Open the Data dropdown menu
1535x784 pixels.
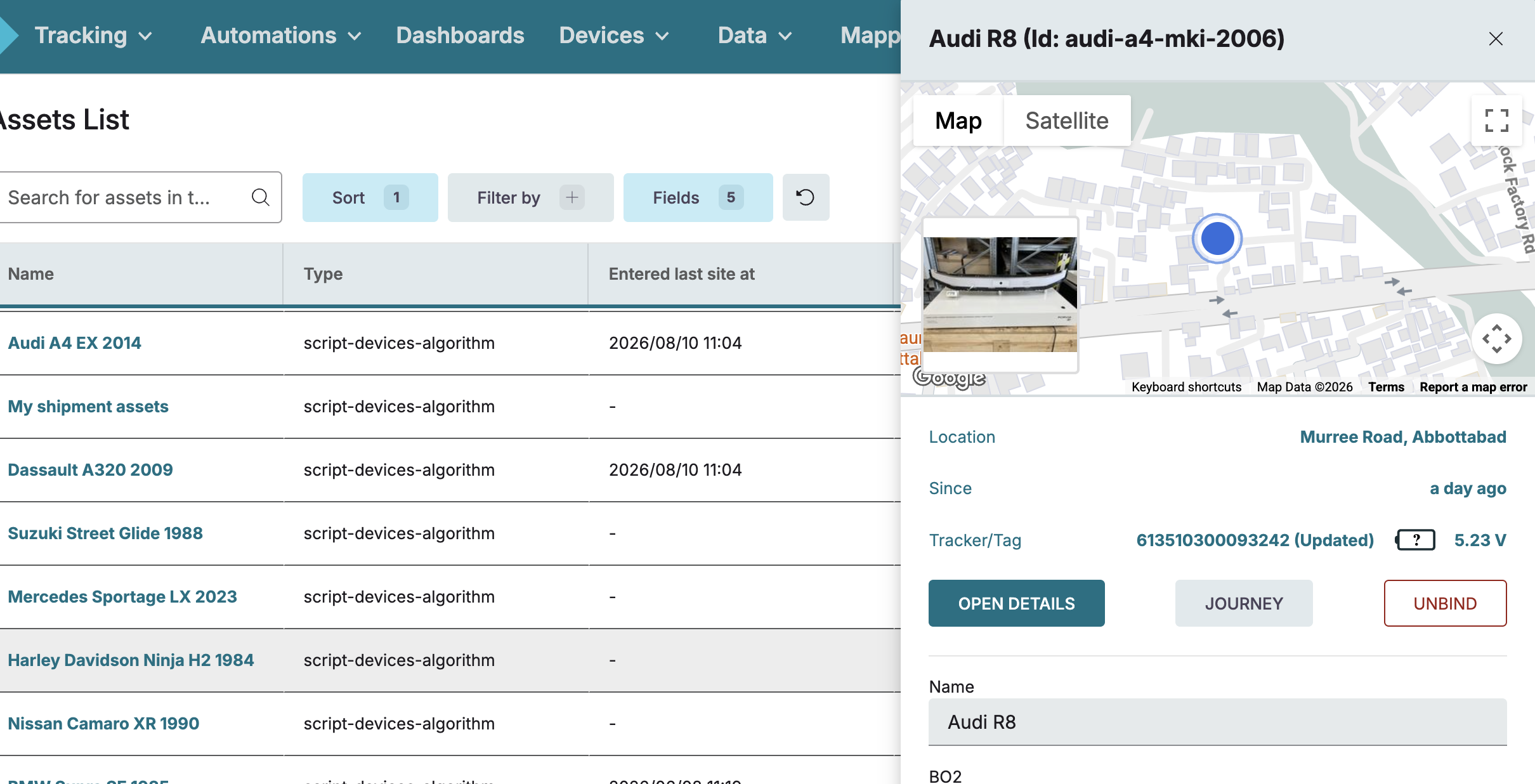click(x=755, y=36)
